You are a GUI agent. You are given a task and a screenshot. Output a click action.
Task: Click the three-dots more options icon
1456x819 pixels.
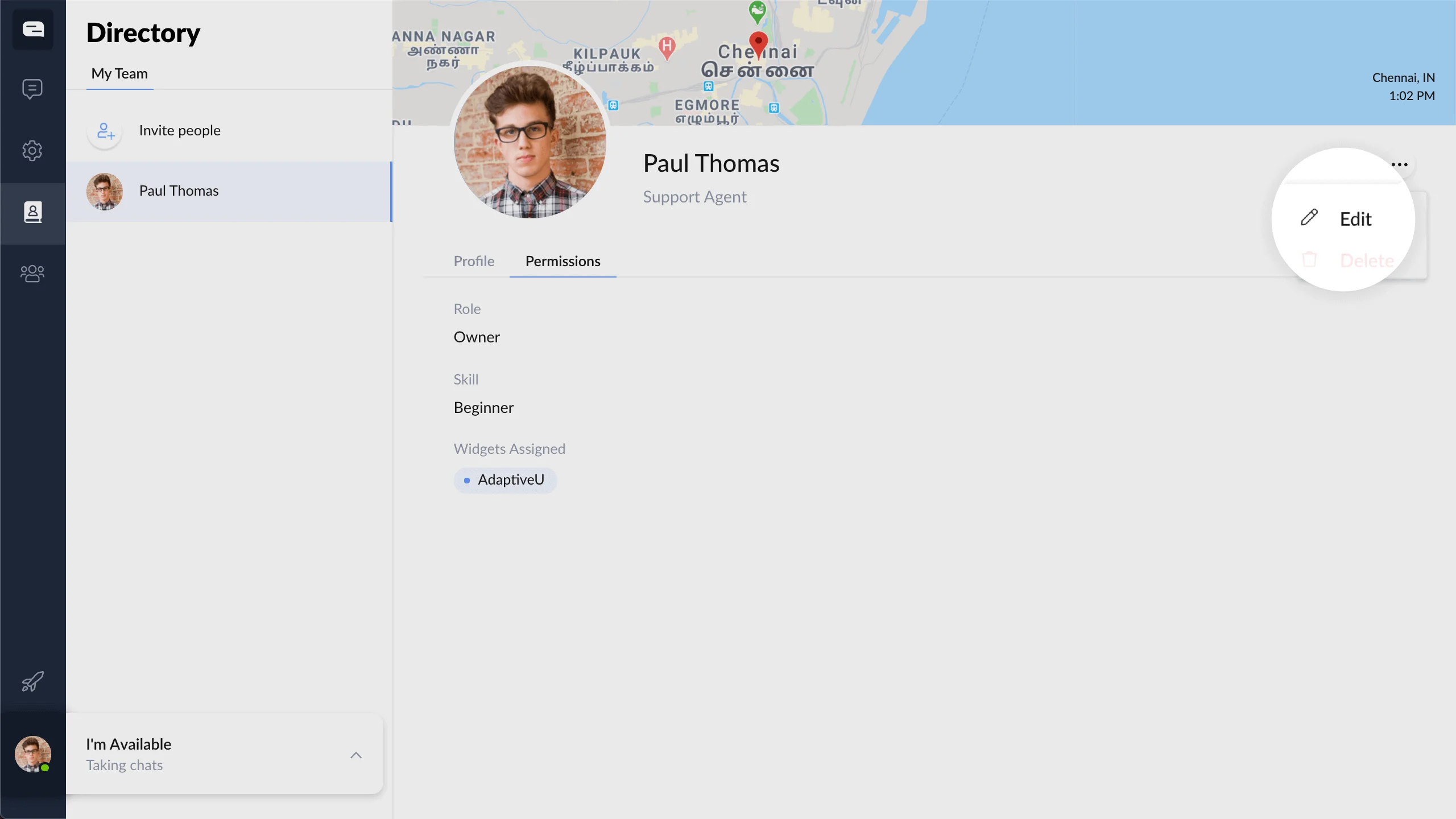coord(1399,165)
